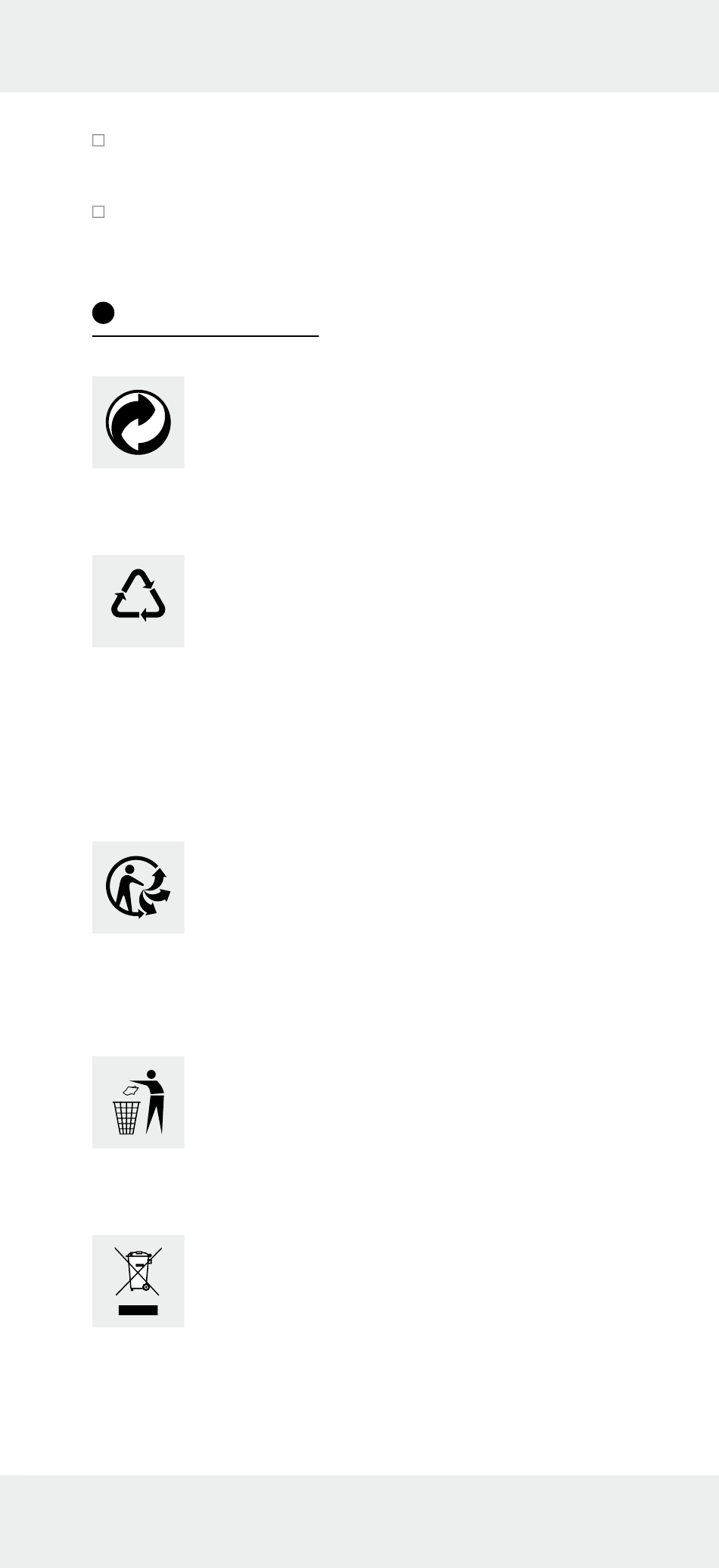Image resolution: width=719 pixels, height=1568 pixels.
Task: Click the litter piece falling into the wastebasket
Action: point(130,1091)
